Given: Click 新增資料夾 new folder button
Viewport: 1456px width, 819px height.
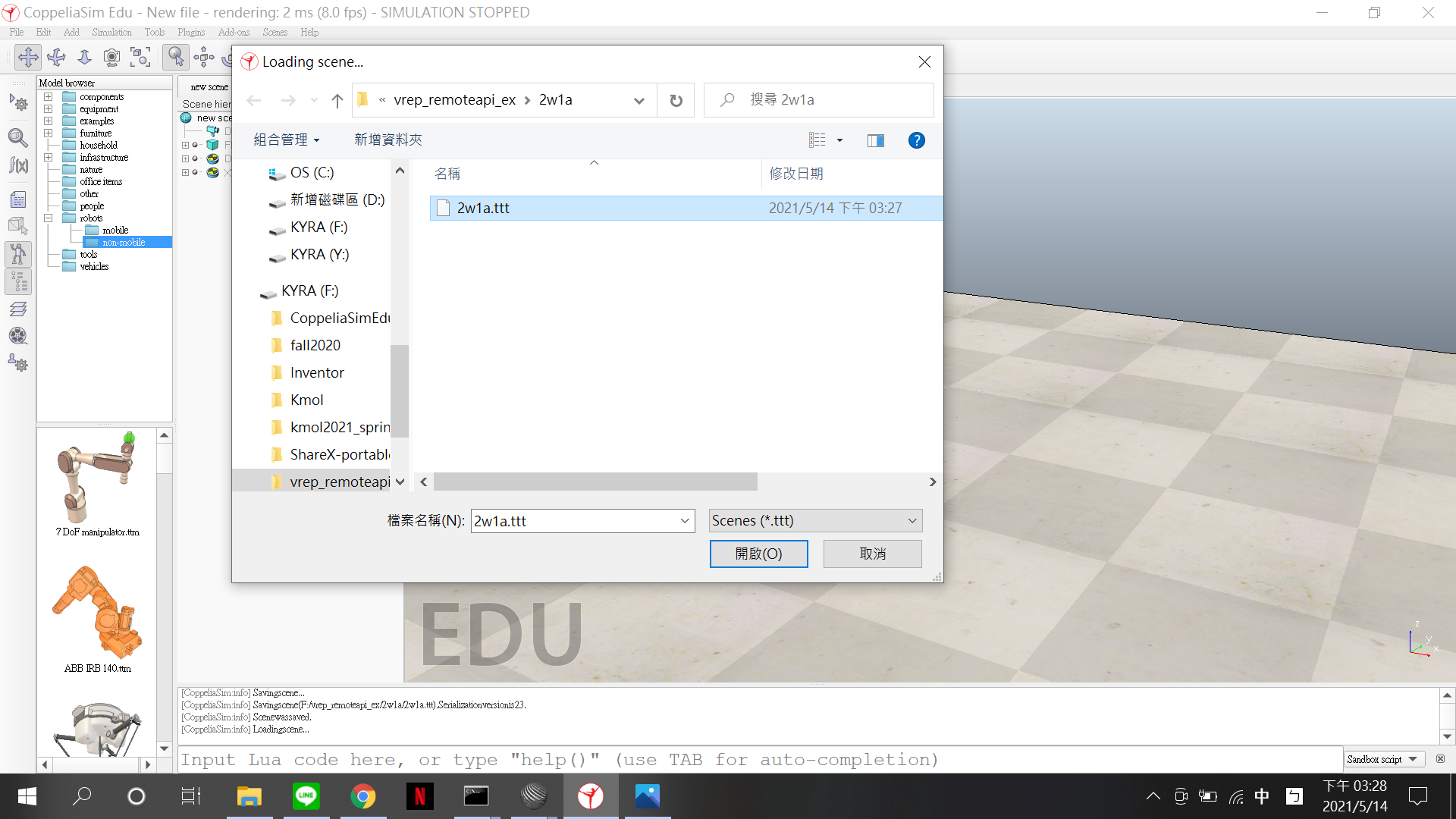Looking at the screenshot, I should pos(388,140).
